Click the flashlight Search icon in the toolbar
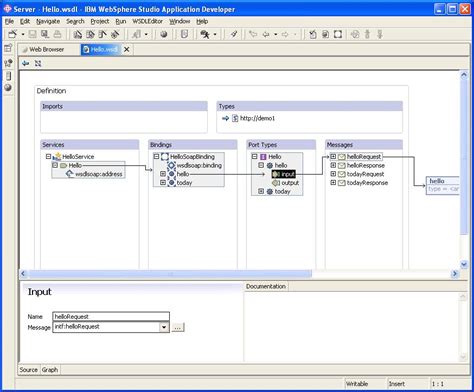 [234, 34]
